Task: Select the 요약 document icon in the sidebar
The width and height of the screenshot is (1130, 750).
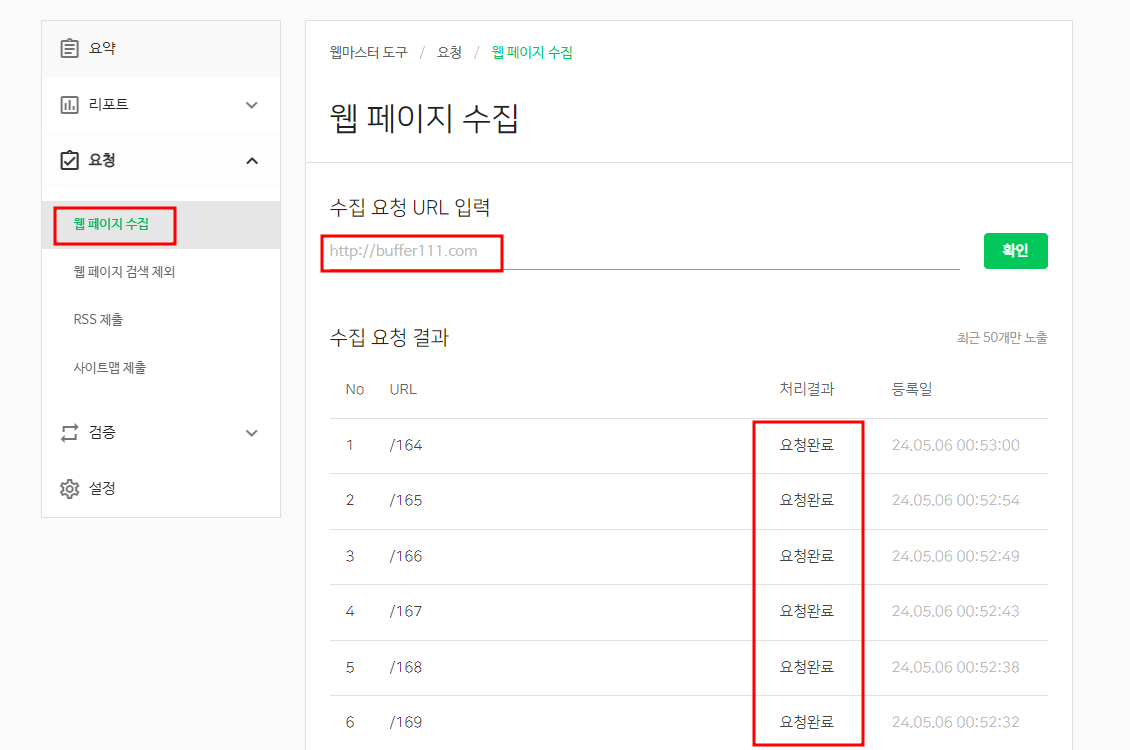Action: pyautogui.click(x=69, y=47)
